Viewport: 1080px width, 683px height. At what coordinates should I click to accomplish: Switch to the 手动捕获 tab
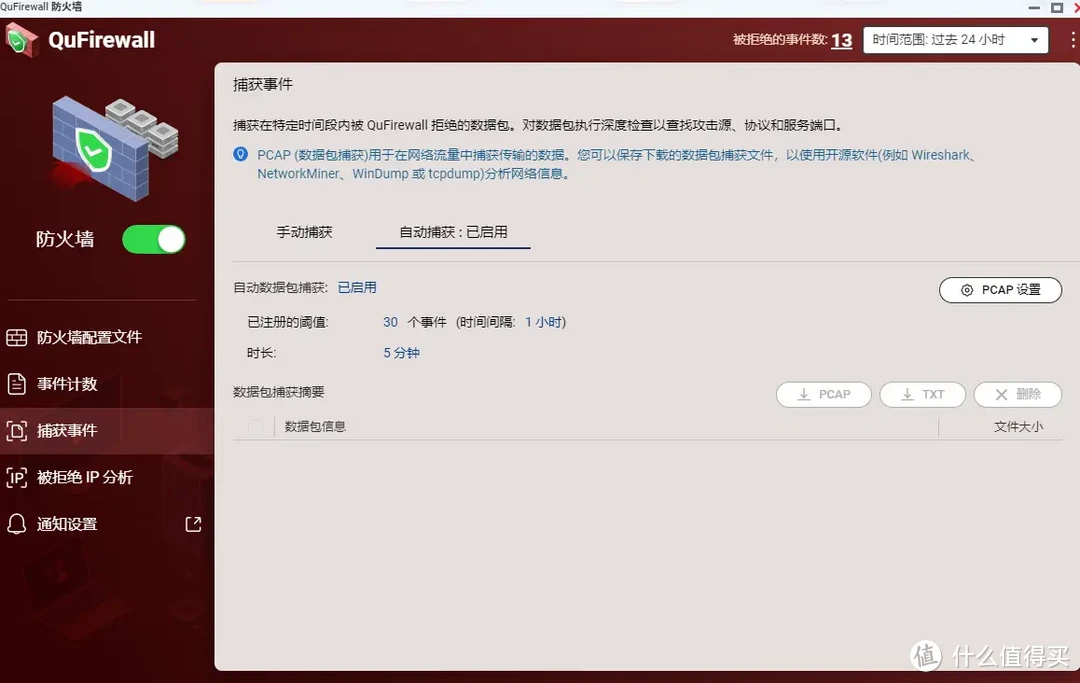point(304,232)
